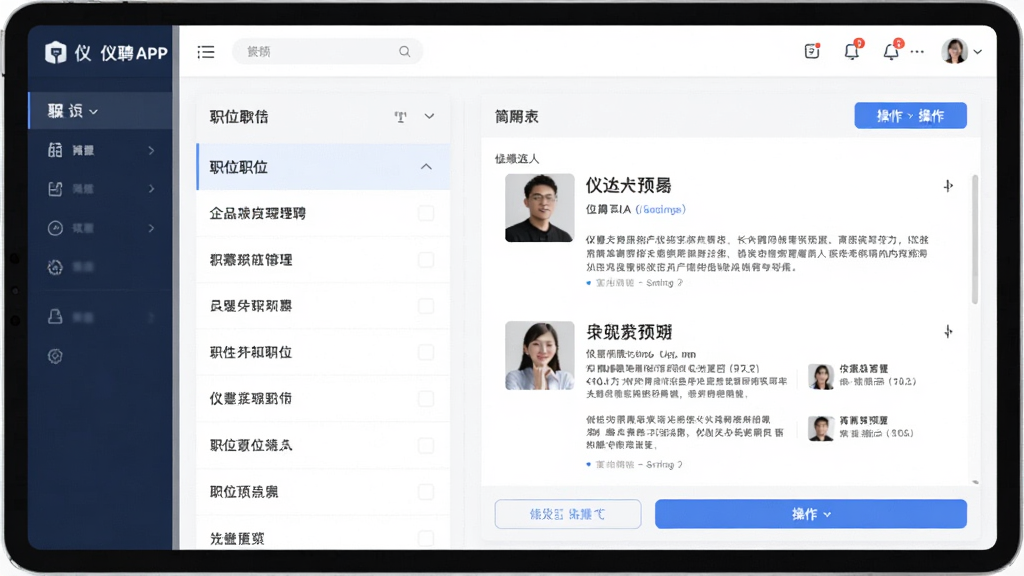Expand the arrow of second sidebar item

152,150
